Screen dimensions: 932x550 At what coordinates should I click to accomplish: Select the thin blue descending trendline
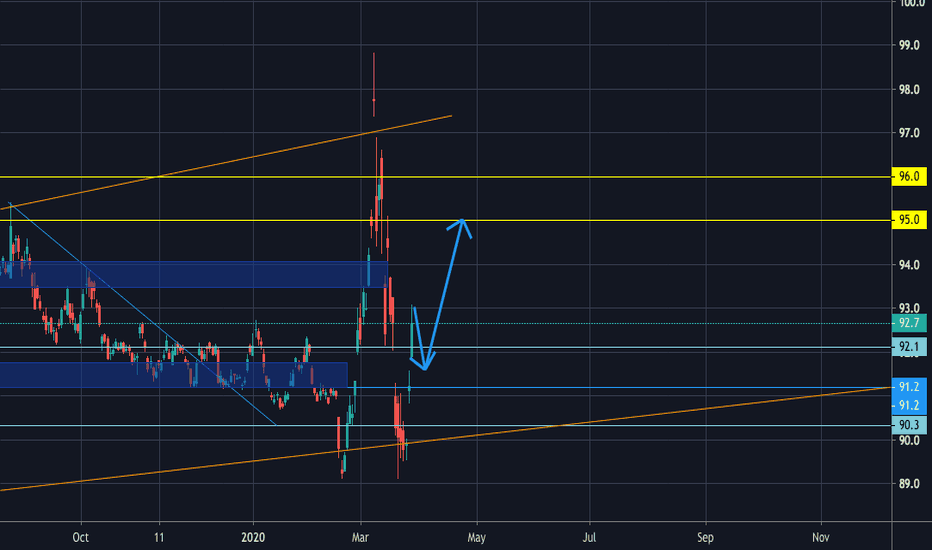(143, 315)
